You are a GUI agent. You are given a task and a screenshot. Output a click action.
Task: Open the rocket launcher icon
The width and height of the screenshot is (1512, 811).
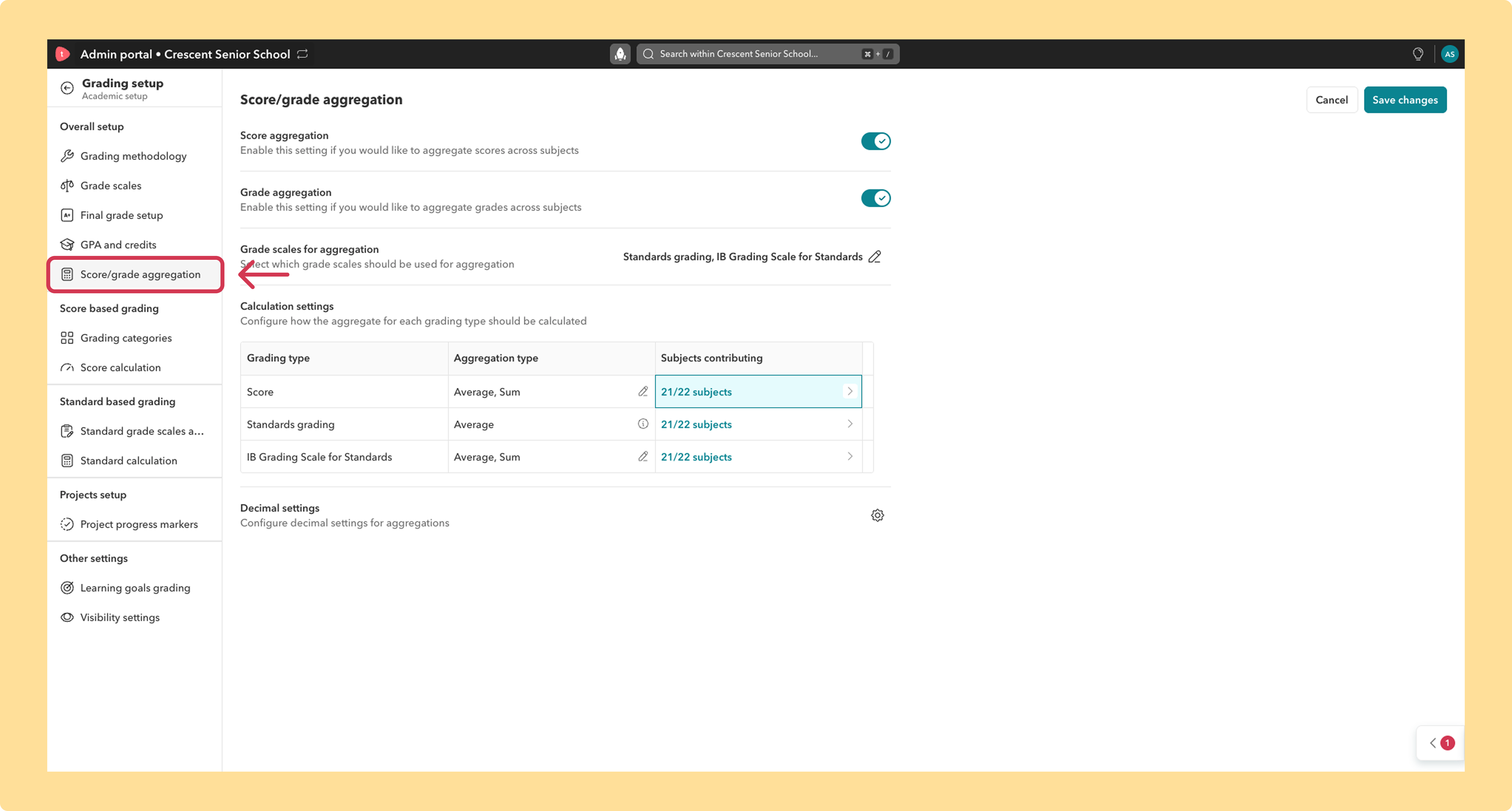point(620,54)
